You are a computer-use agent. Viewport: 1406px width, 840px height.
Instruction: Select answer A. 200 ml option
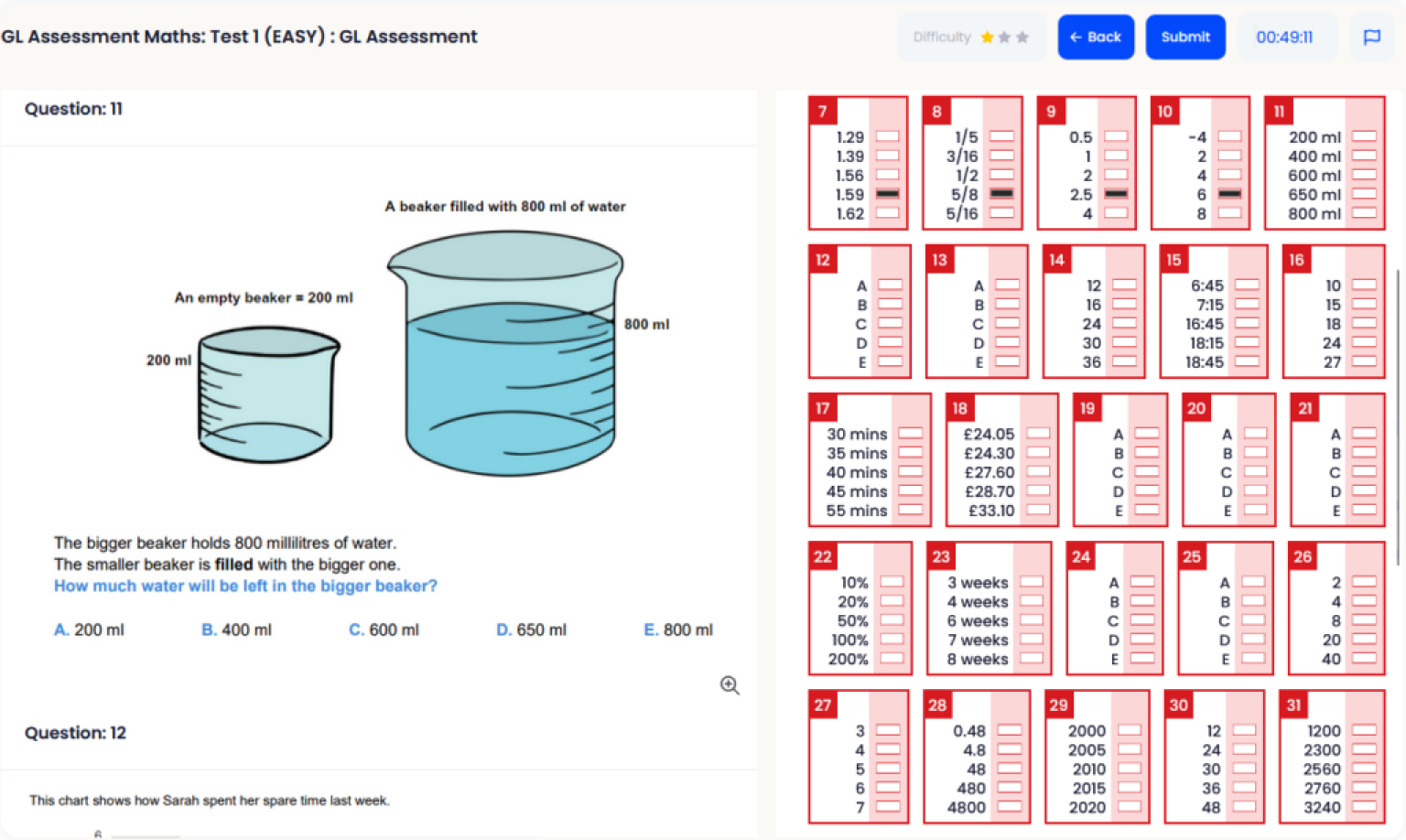pos(89,630)
